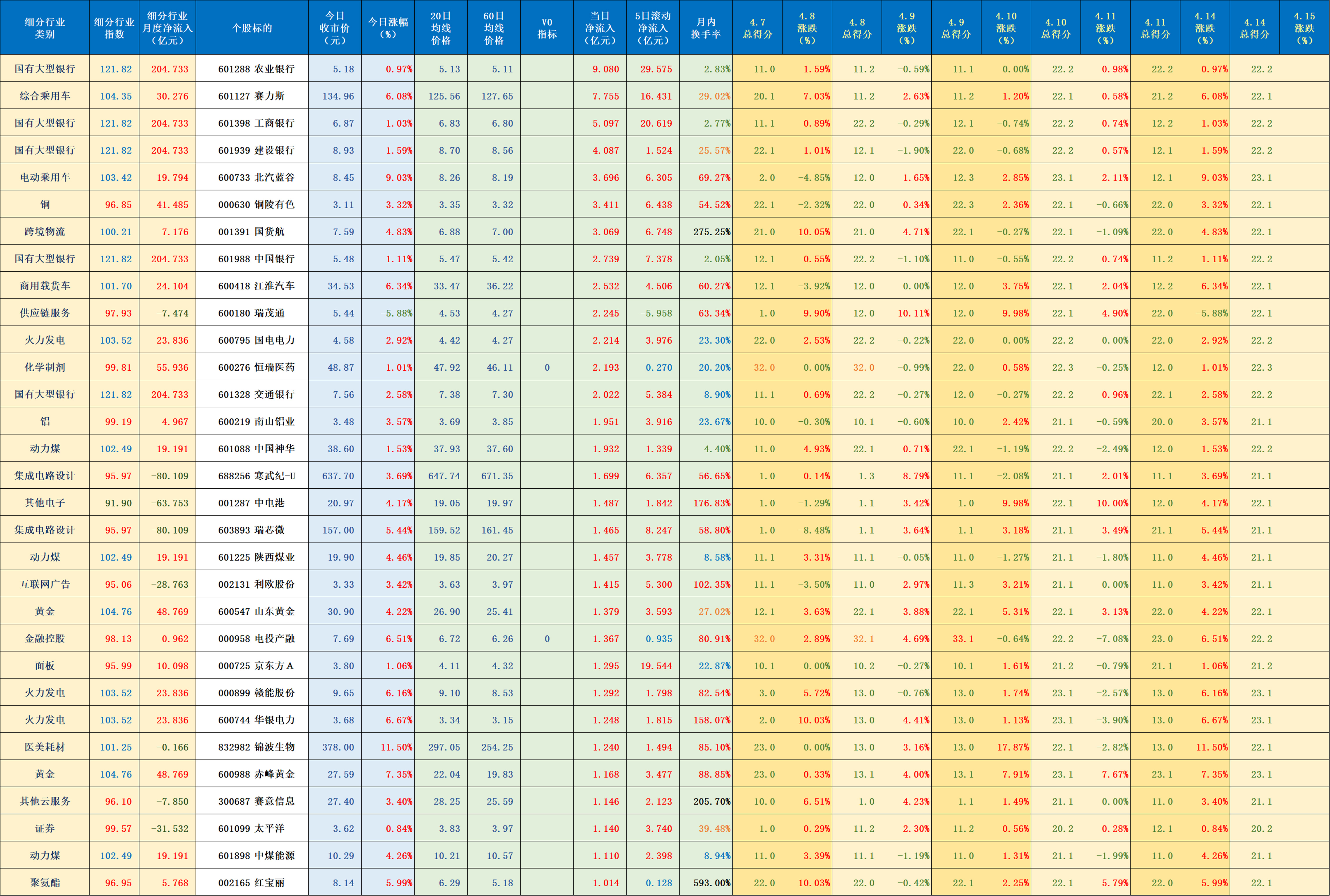
Task: Select the 600276 恒瑞医药 cell
Action: click(252, 367)
